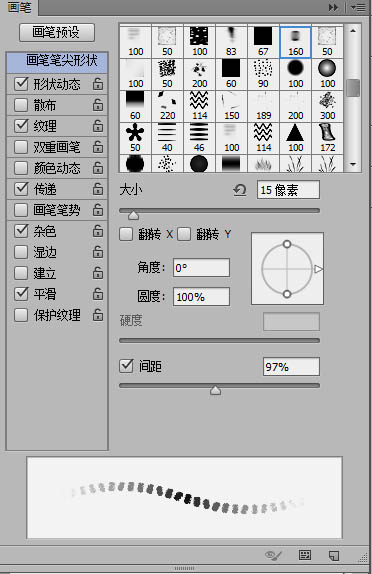This screenshot has height=574, width=372.
Task: Click the lock icon for 双重画笔
Action: [x=98, y=147]
